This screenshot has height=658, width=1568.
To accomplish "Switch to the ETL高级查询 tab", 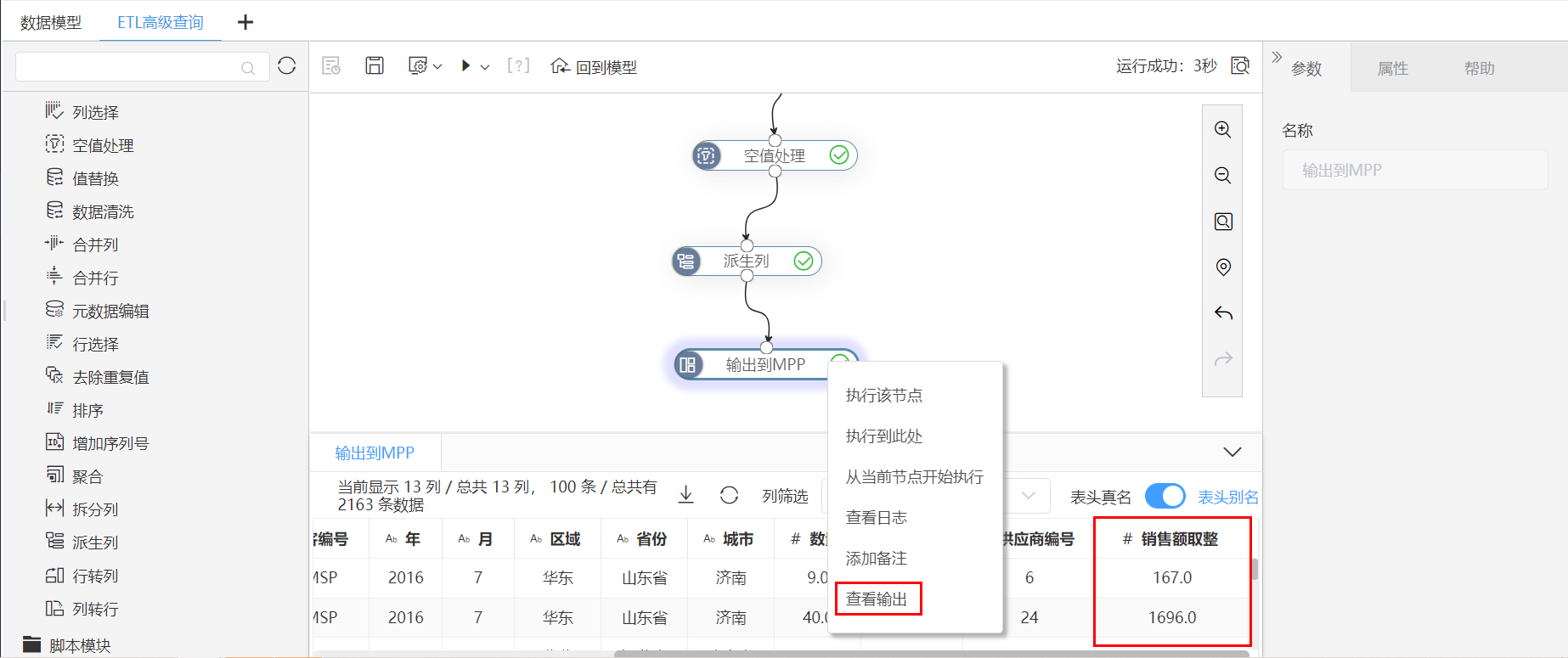I will pos(161,22).
